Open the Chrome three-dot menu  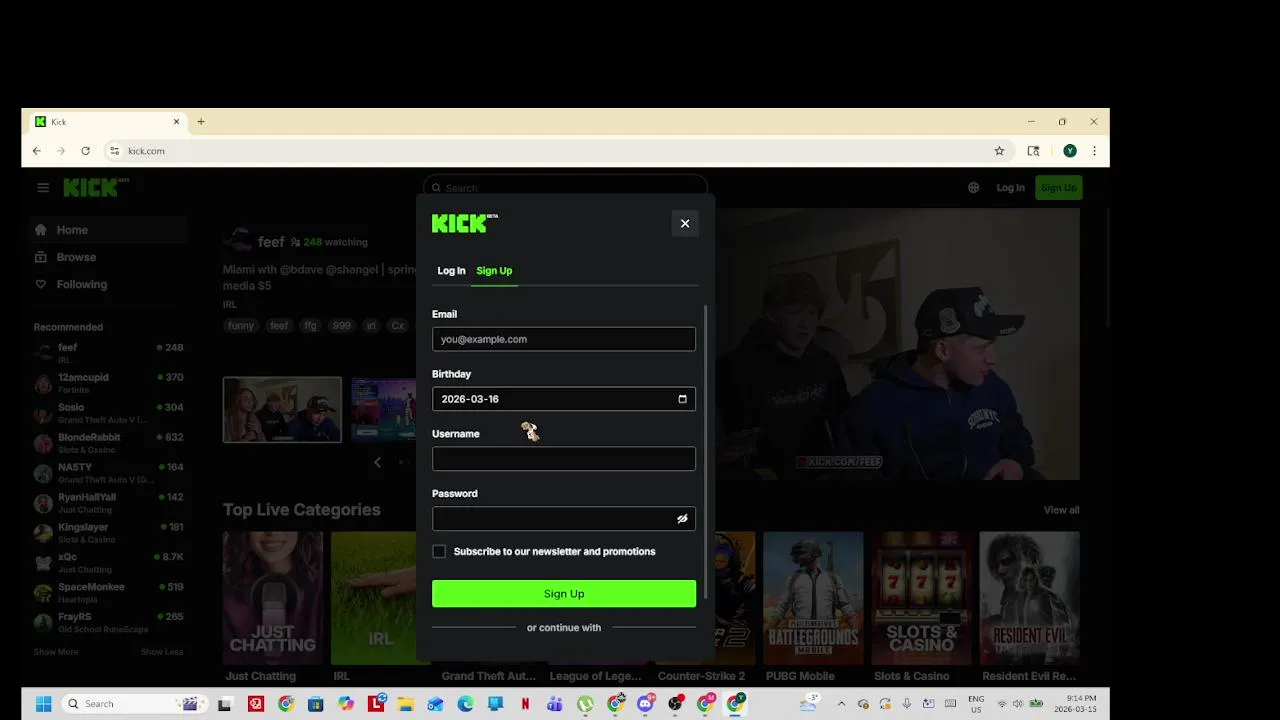pyautogui.click(x=1094, y=151)
